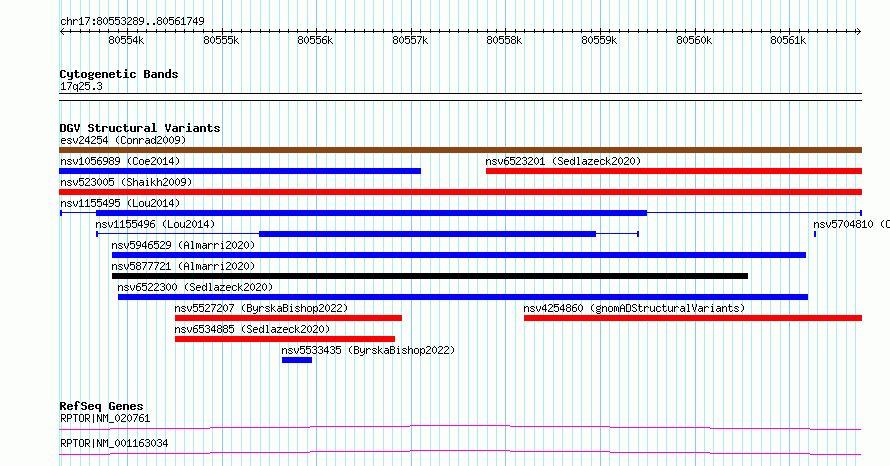Screen dimensions: 890x466
Task: Open the nsv5946529 (Almarri2020) label
Action: [183, 245]
